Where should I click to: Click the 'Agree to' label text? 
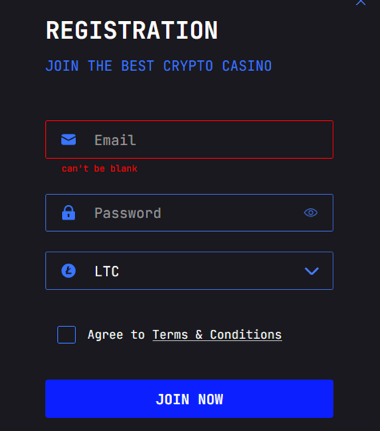click(x=116, y=335)
